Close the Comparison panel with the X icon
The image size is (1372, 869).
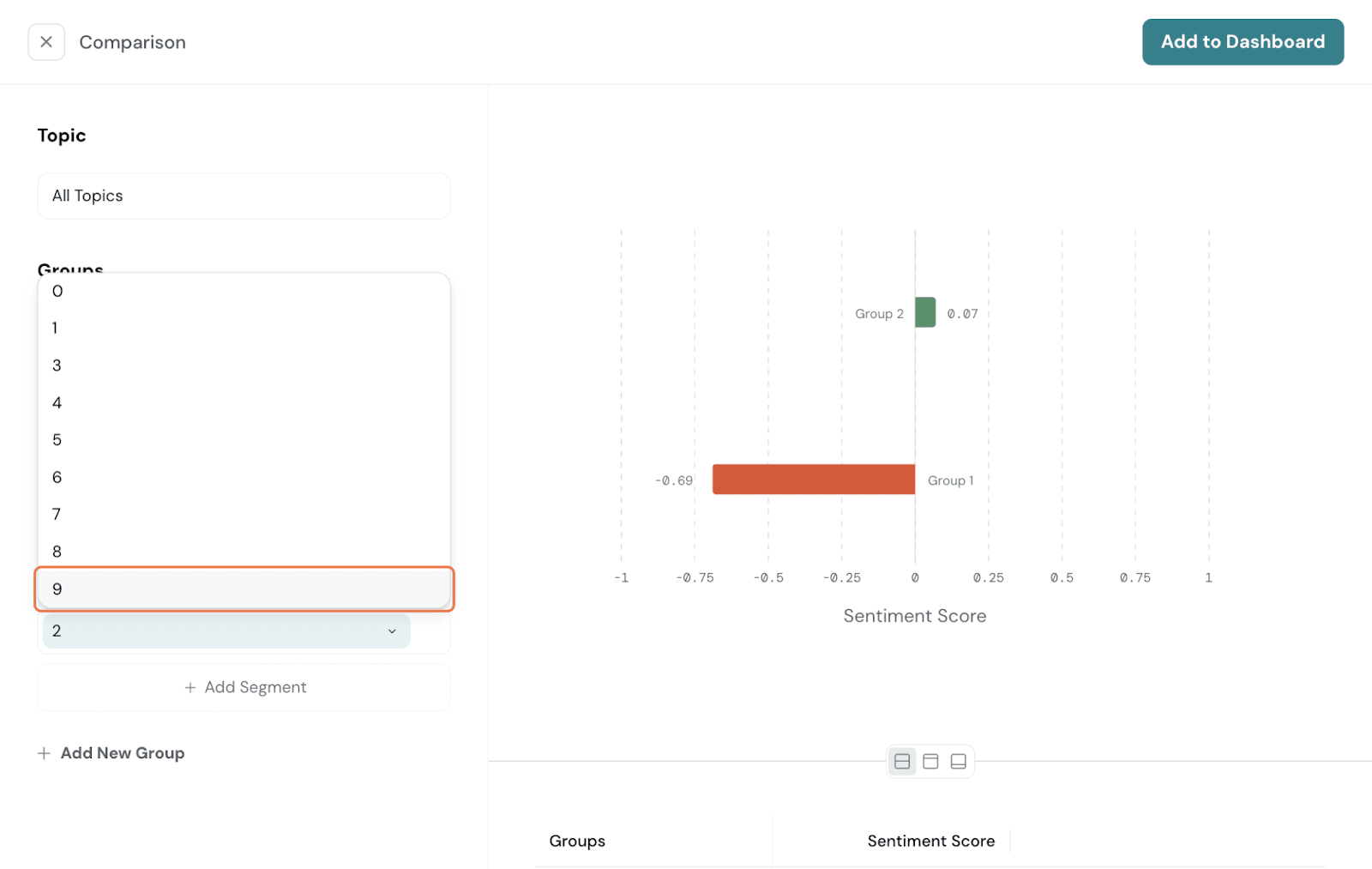click(x=46, y=42)
